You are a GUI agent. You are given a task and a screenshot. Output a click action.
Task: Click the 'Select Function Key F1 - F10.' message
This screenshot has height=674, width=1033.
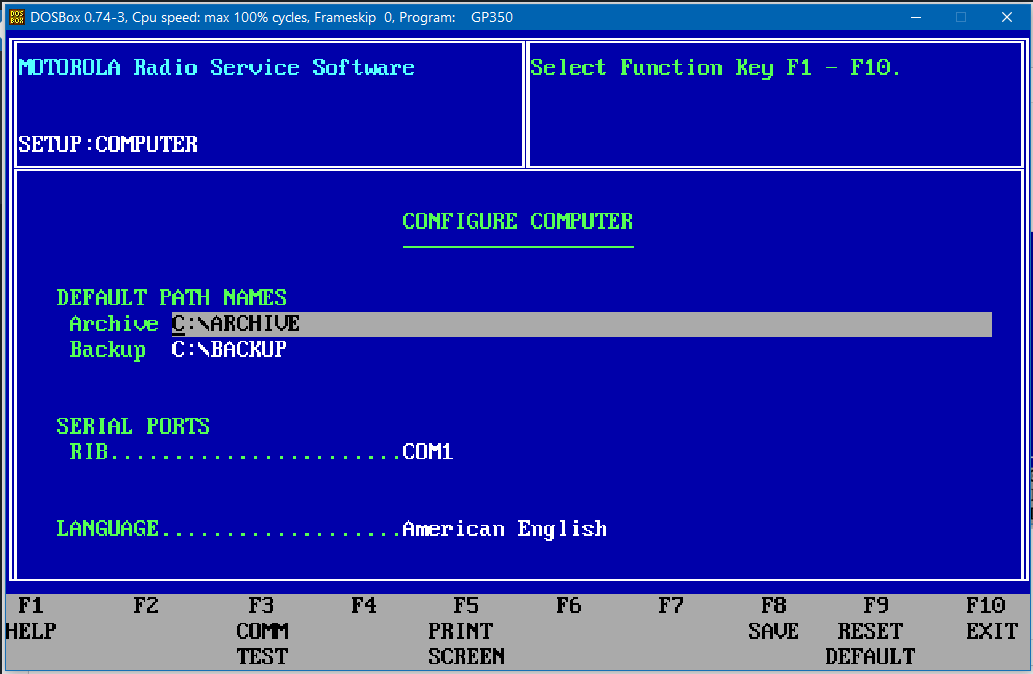715,68
